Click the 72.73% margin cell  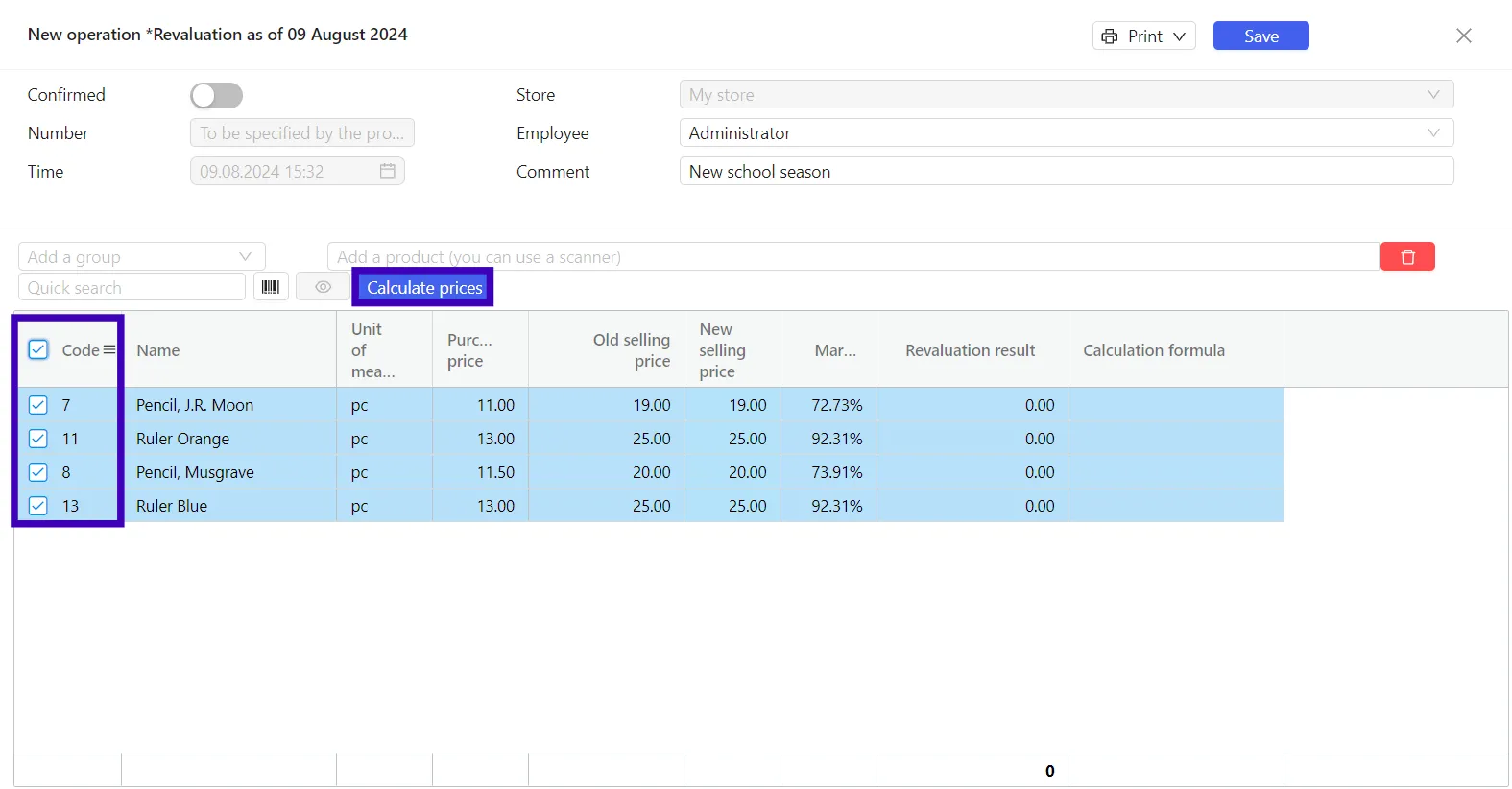pyautogui.click(x=828, y=405)
